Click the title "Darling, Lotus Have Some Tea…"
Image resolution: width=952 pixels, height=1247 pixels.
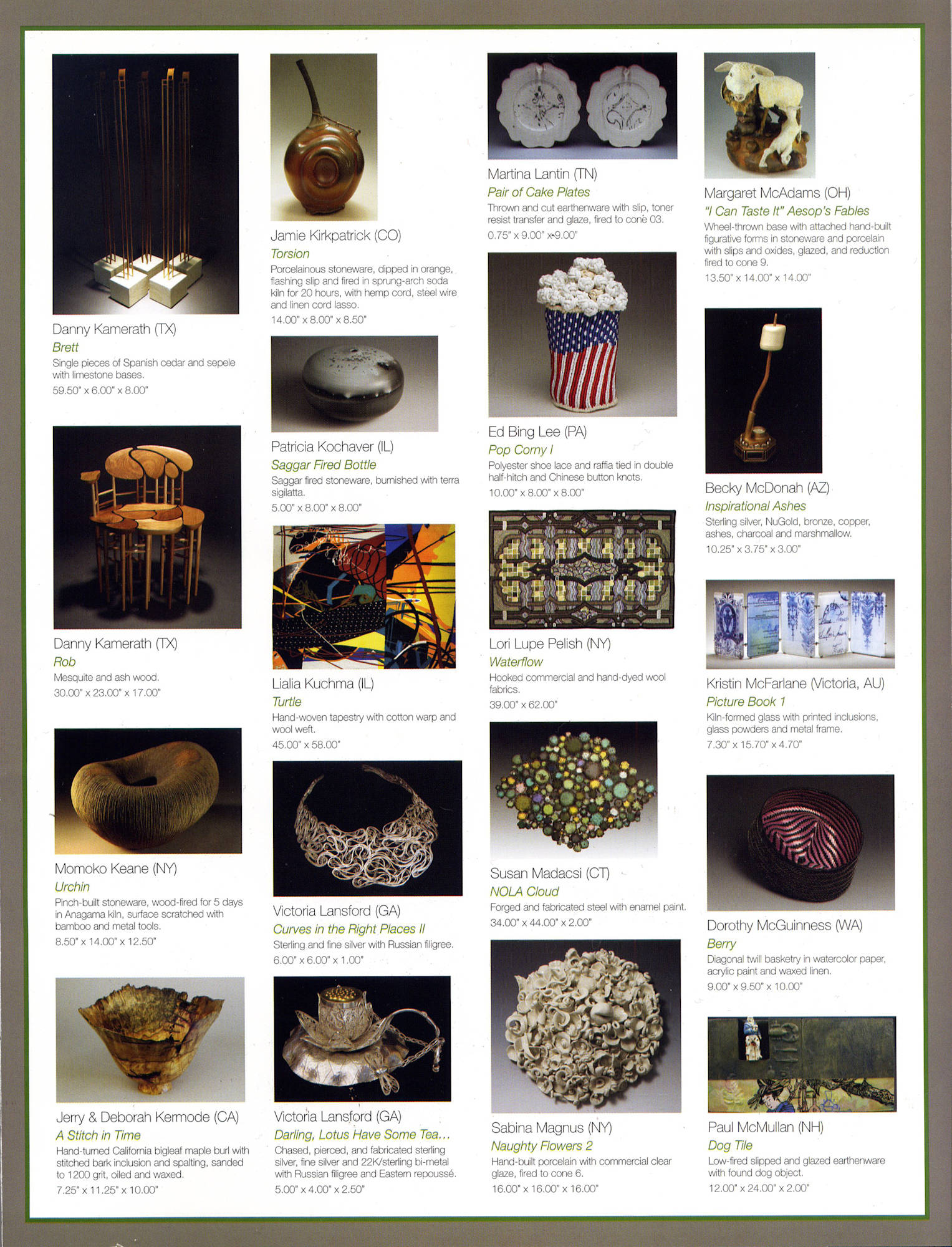point(362,1135)
